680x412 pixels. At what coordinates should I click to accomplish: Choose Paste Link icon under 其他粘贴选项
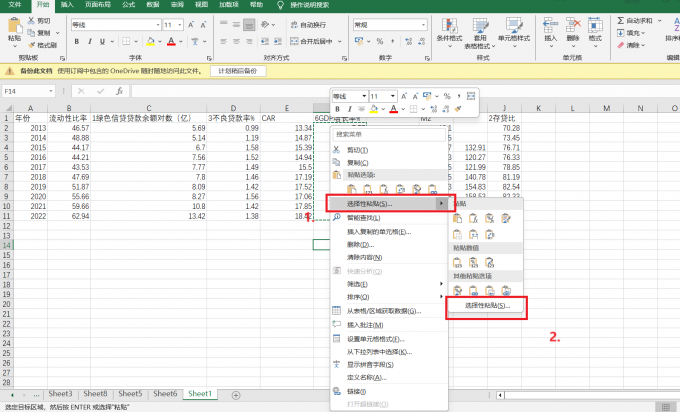click(x=473, y=290)
